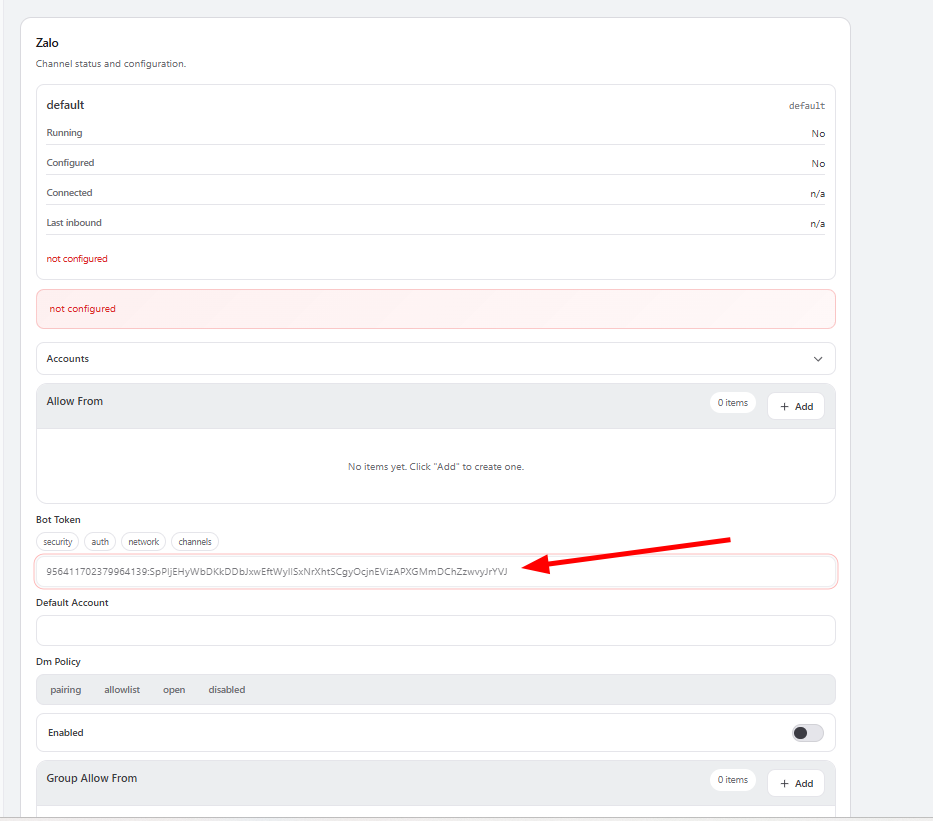Click Add button in Group Allow From

(796, 784)
